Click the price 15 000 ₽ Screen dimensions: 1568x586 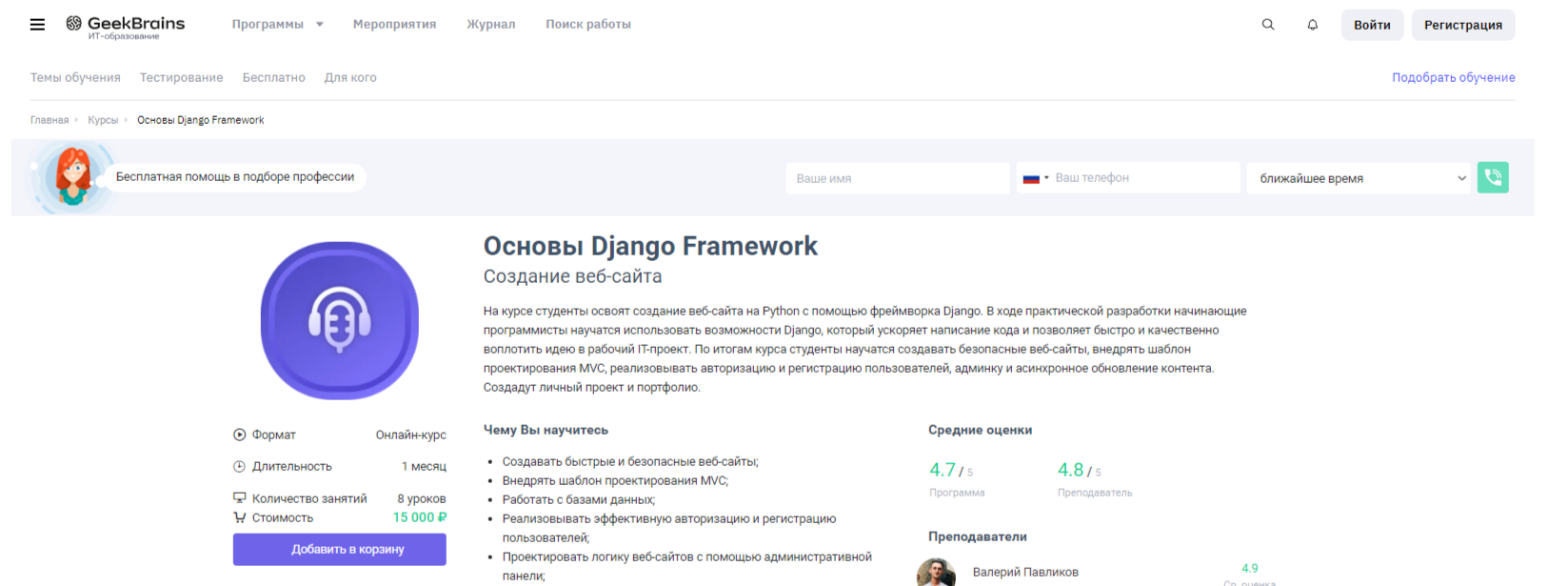click(x=420, y=517)
